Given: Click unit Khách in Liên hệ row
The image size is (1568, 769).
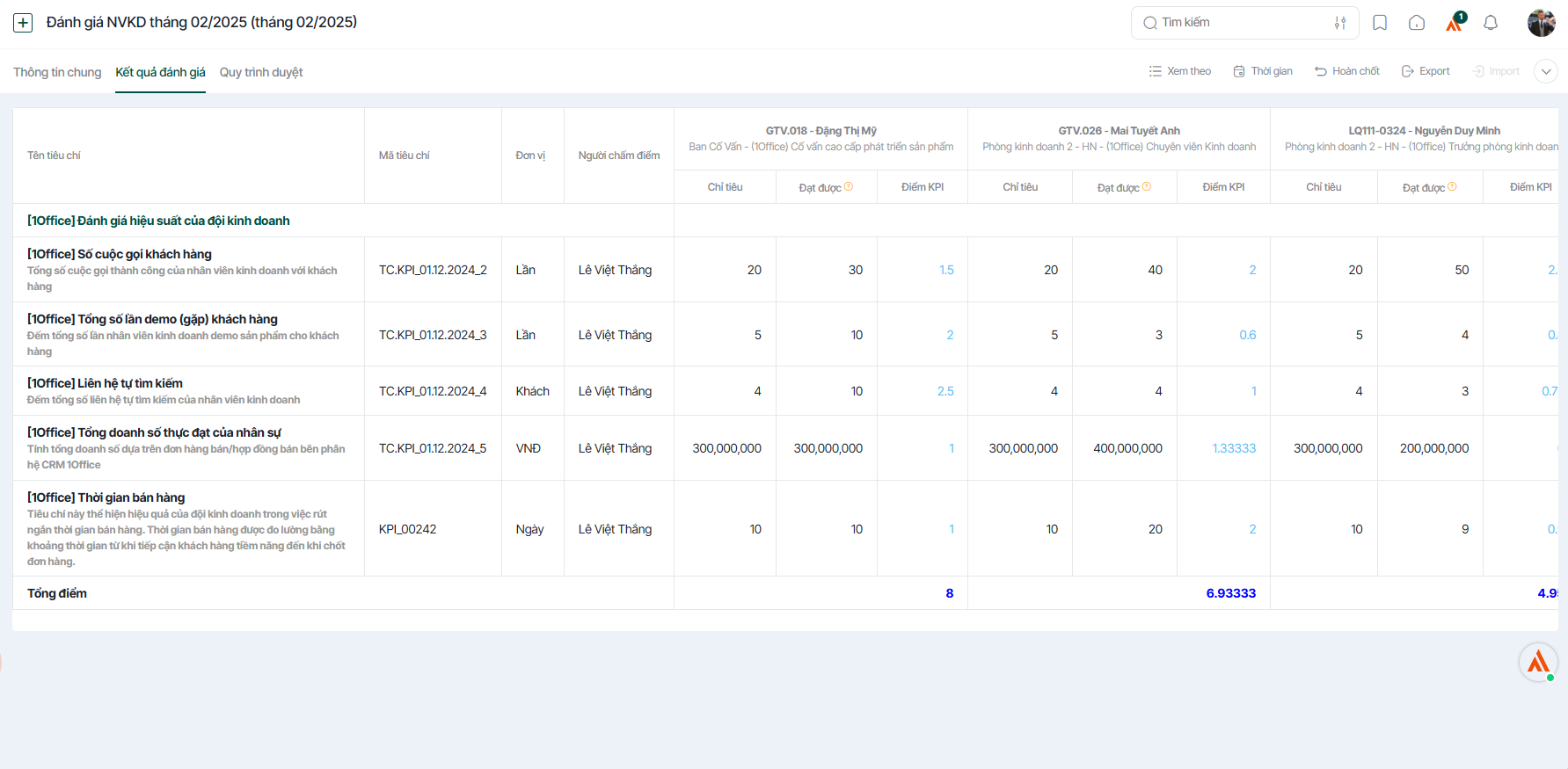Looking at the screenshot, I should click(x=533, y=391).
